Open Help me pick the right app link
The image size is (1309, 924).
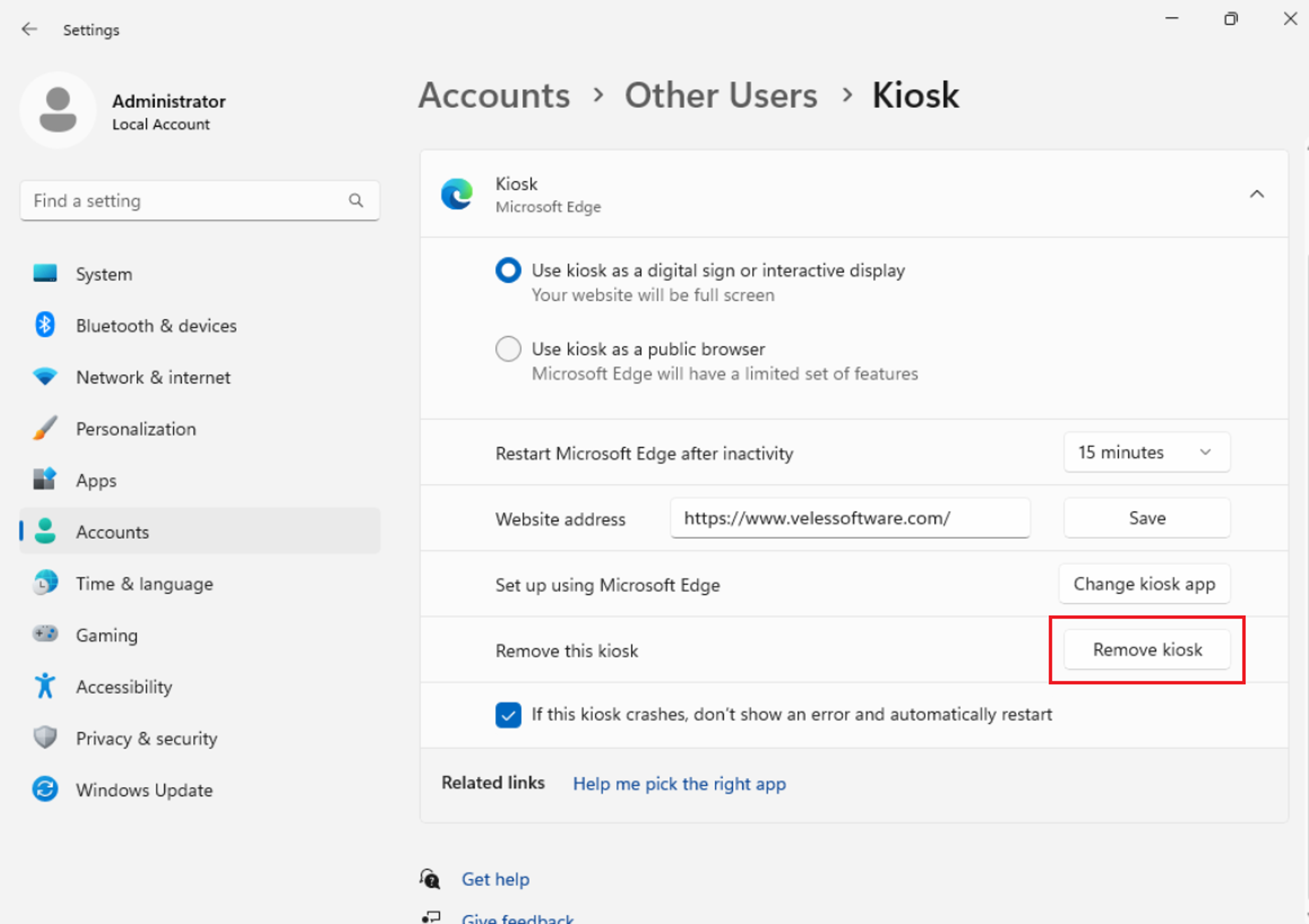click(679, 784)
